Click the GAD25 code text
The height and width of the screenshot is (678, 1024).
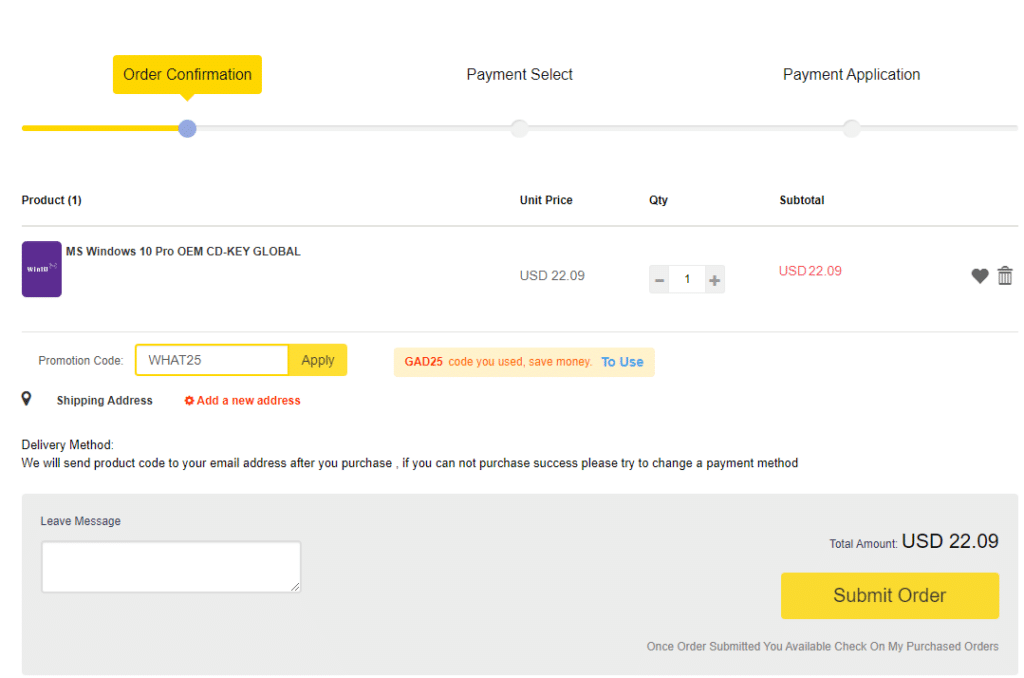(x=424, y=362)
